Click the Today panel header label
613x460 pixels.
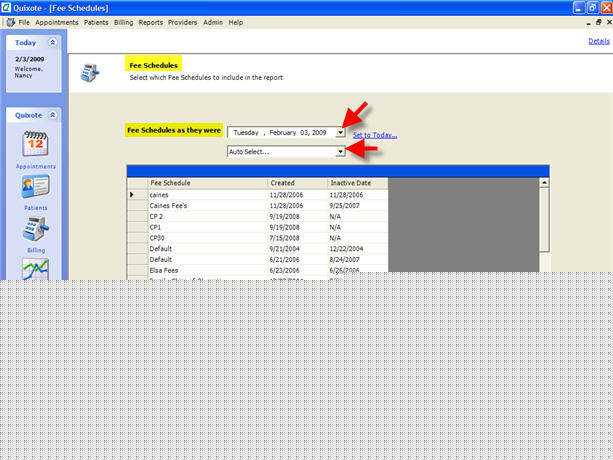pos(25,43)
